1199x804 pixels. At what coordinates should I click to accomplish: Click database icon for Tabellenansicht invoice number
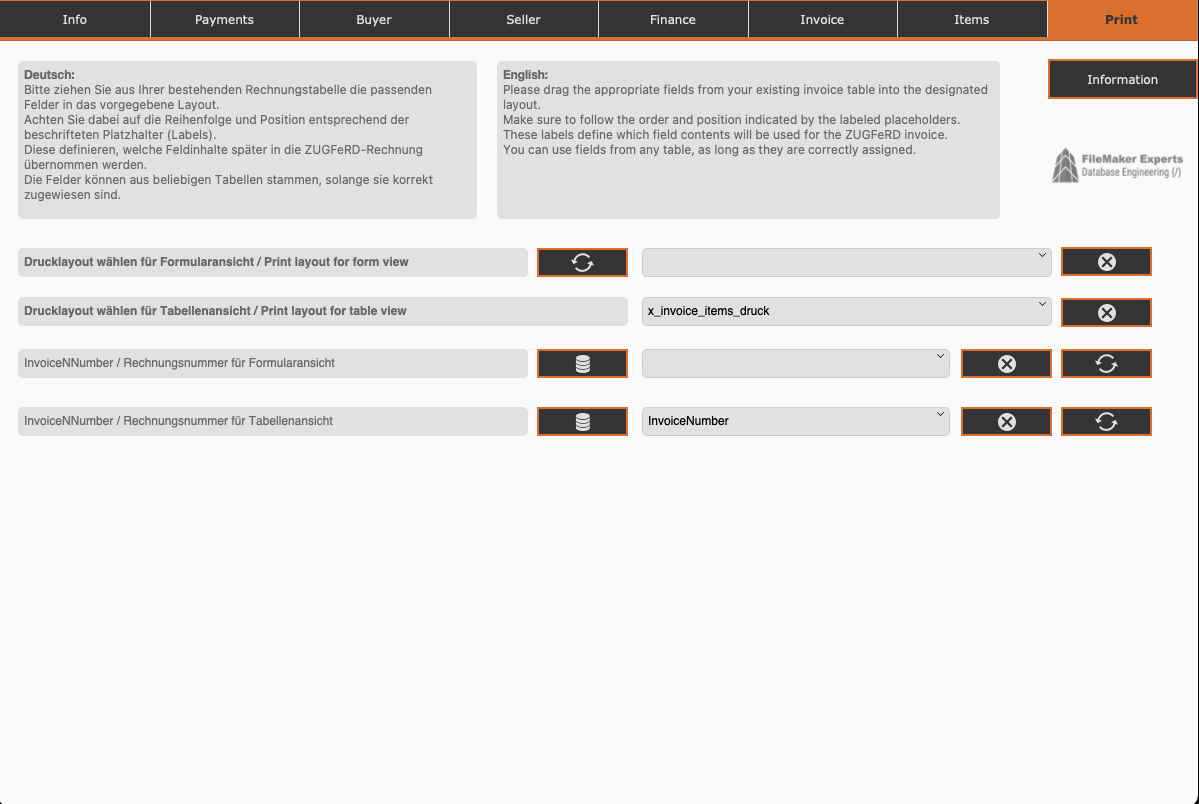coord(582,422)
